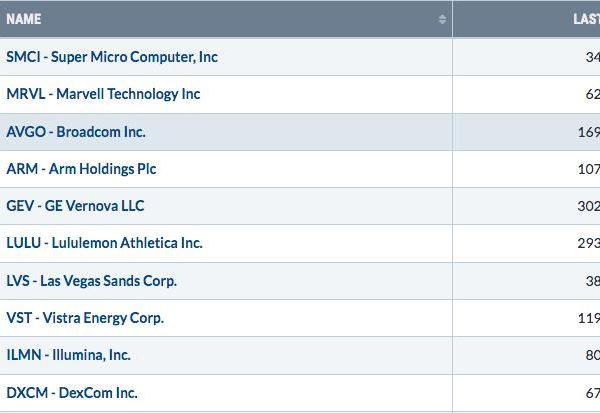Click LVS - Las Vegas Sands Corp.
The image size is (600, 413).
pos(91,281)
